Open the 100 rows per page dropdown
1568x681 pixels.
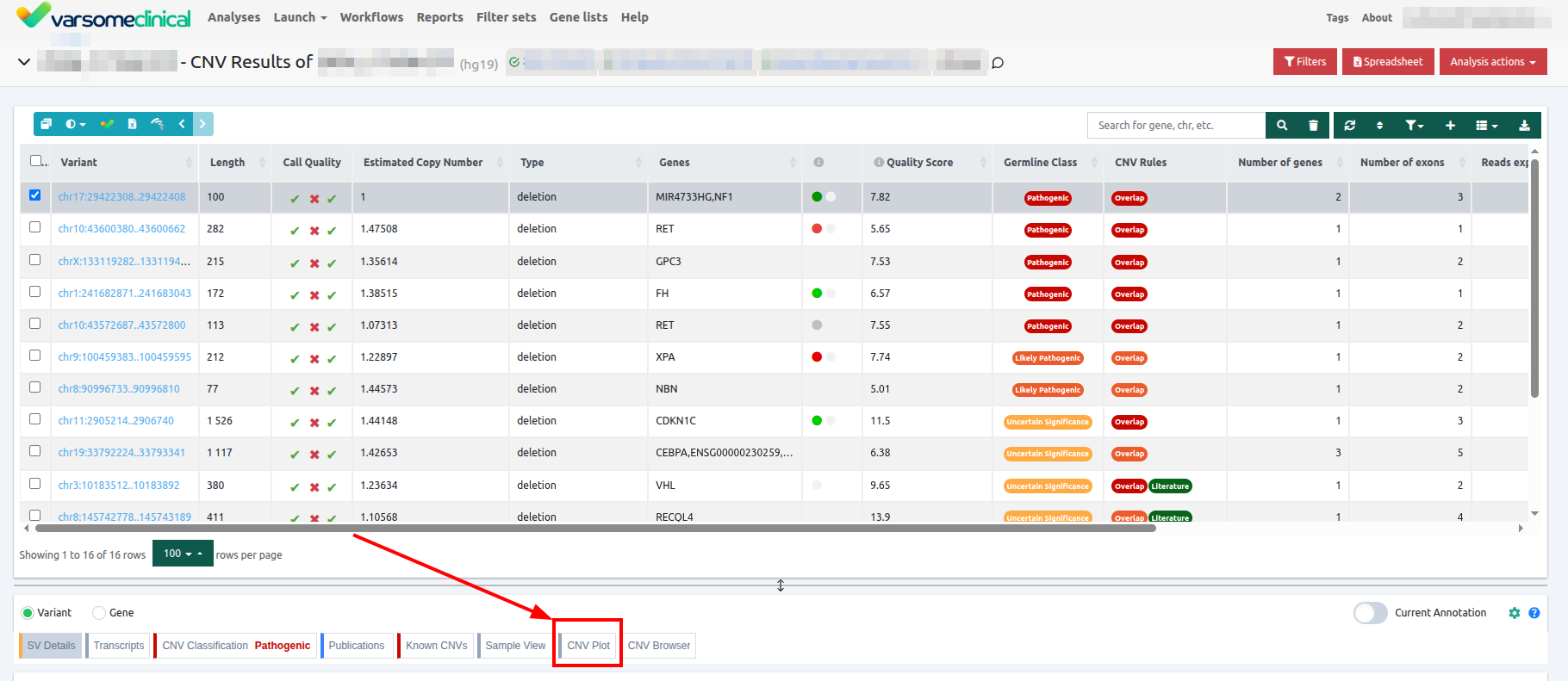(183, 554)
